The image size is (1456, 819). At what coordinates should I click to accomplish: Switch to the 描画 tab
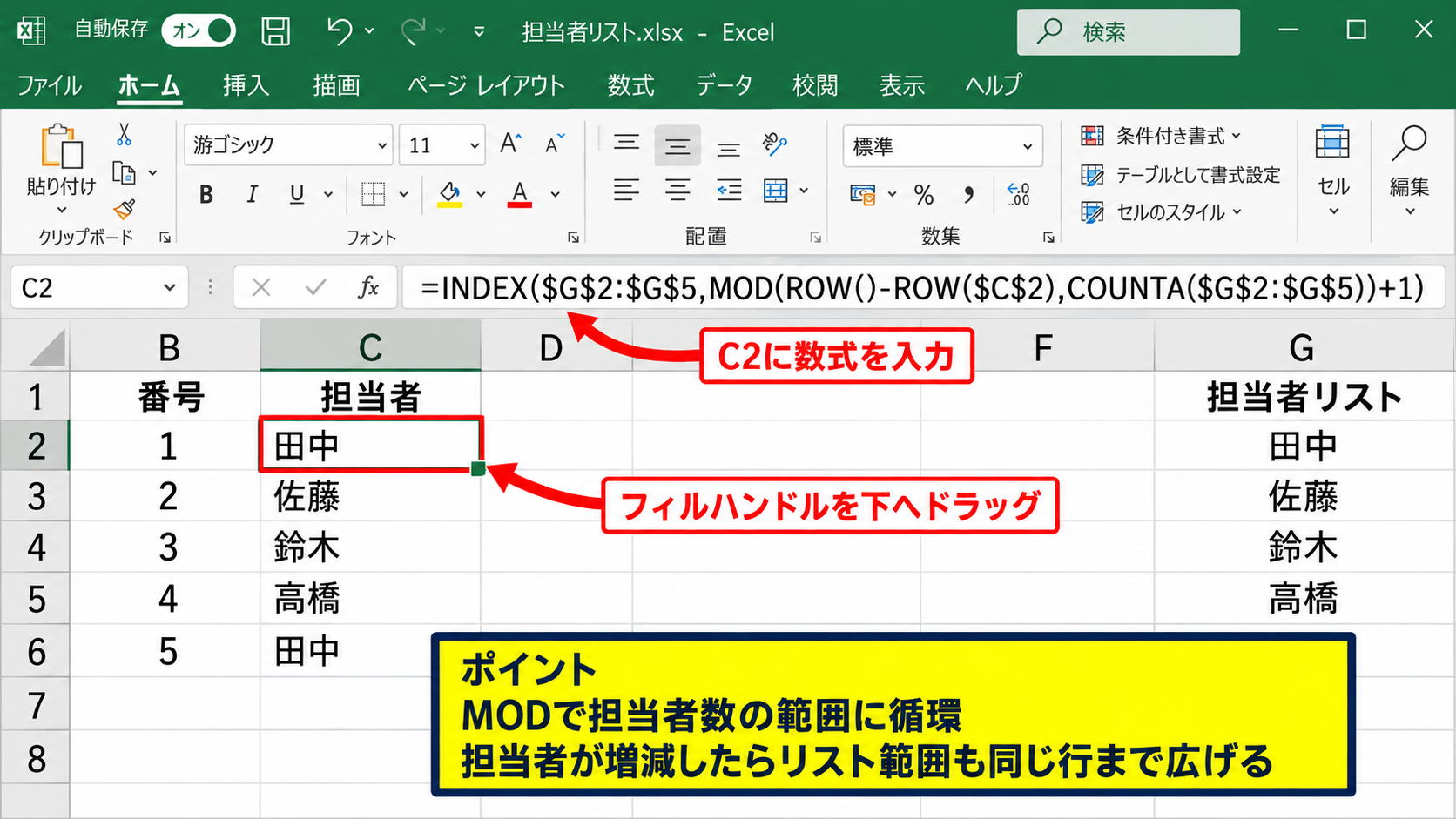[336, 85]
